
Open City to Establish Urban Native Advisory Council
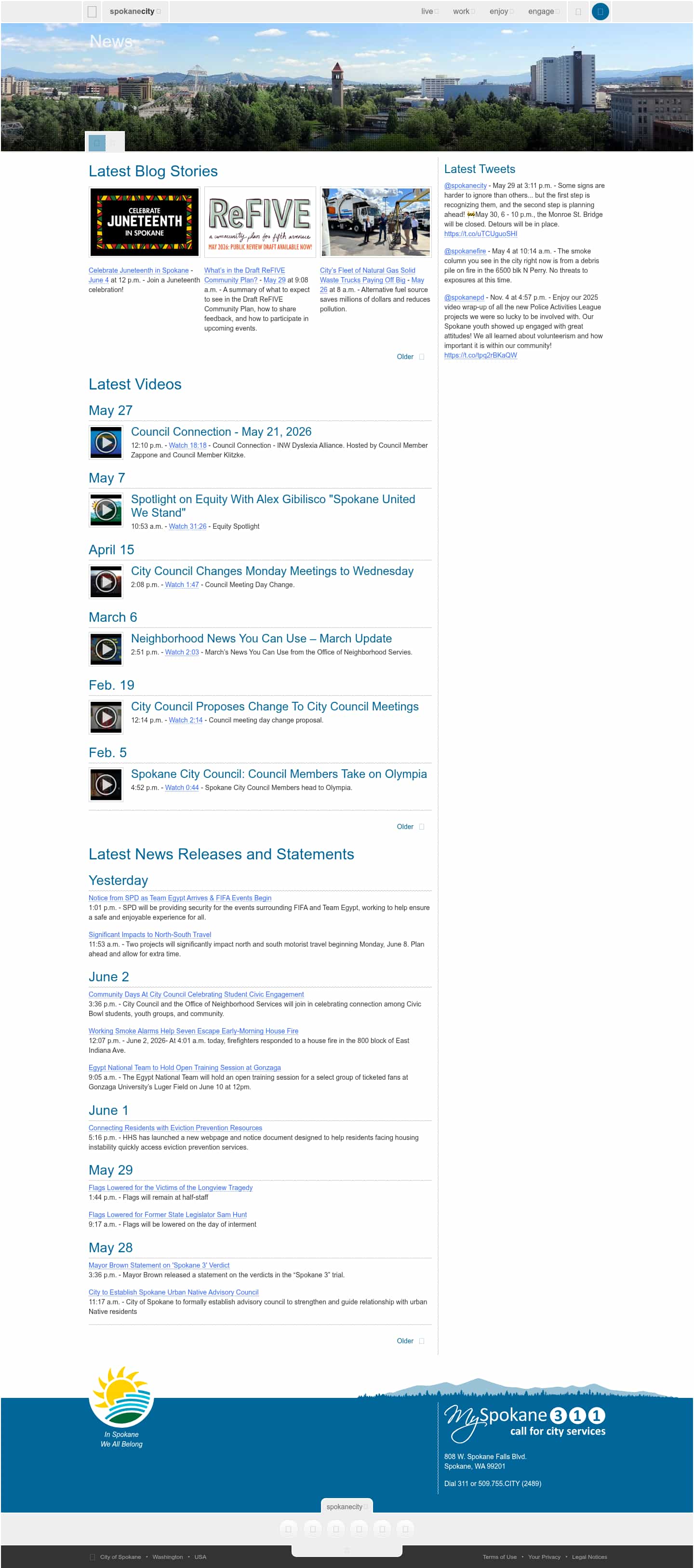coord(173,1292)
